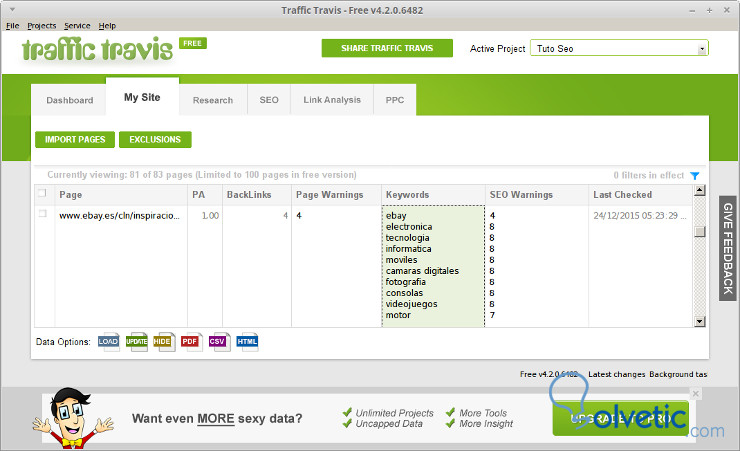Click the keyword 'electronica'

pos(409,226)
